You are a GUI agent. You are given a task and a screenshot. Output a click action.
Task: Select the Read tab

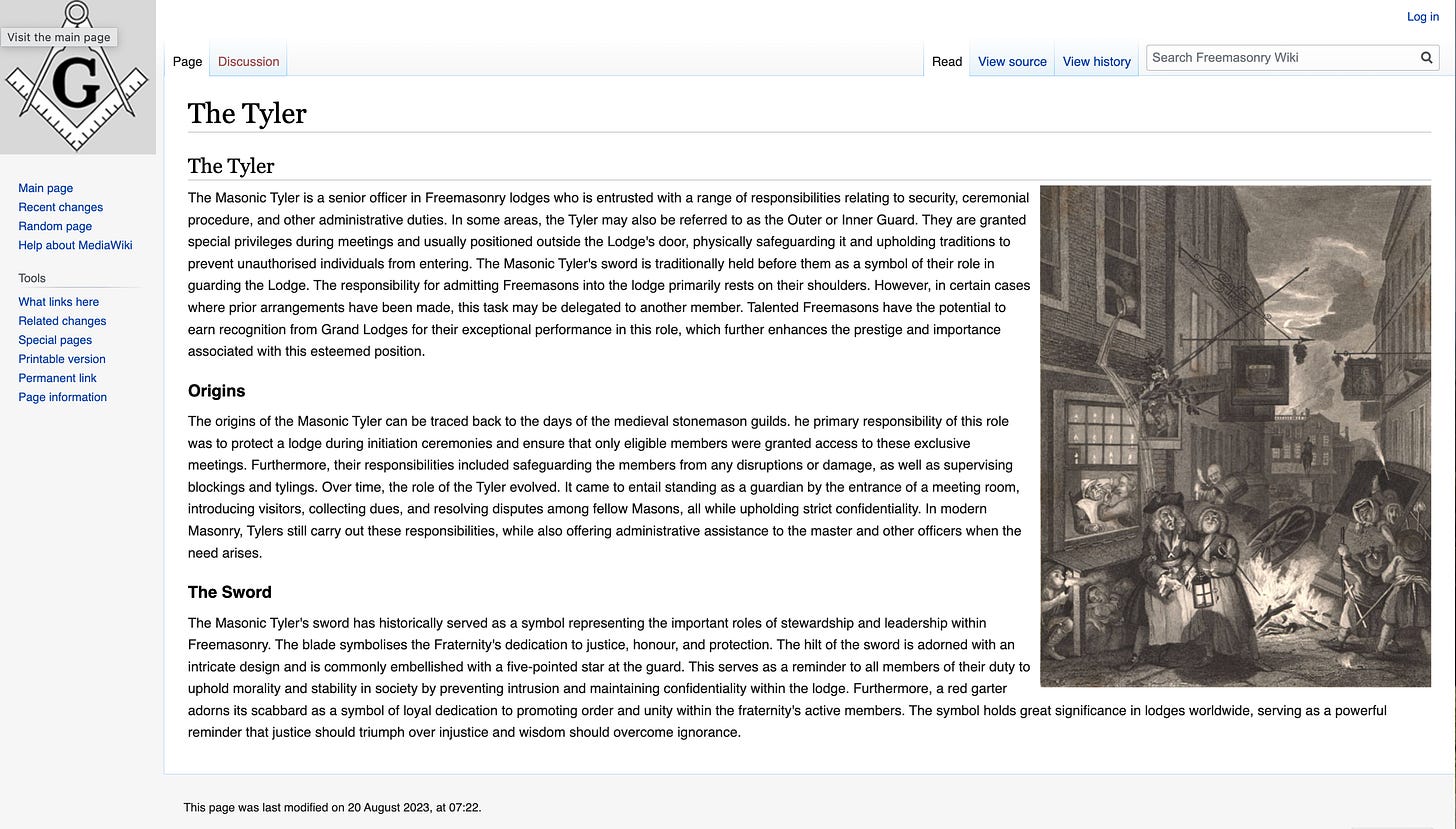pyautogui.click(x=947, y=61)
